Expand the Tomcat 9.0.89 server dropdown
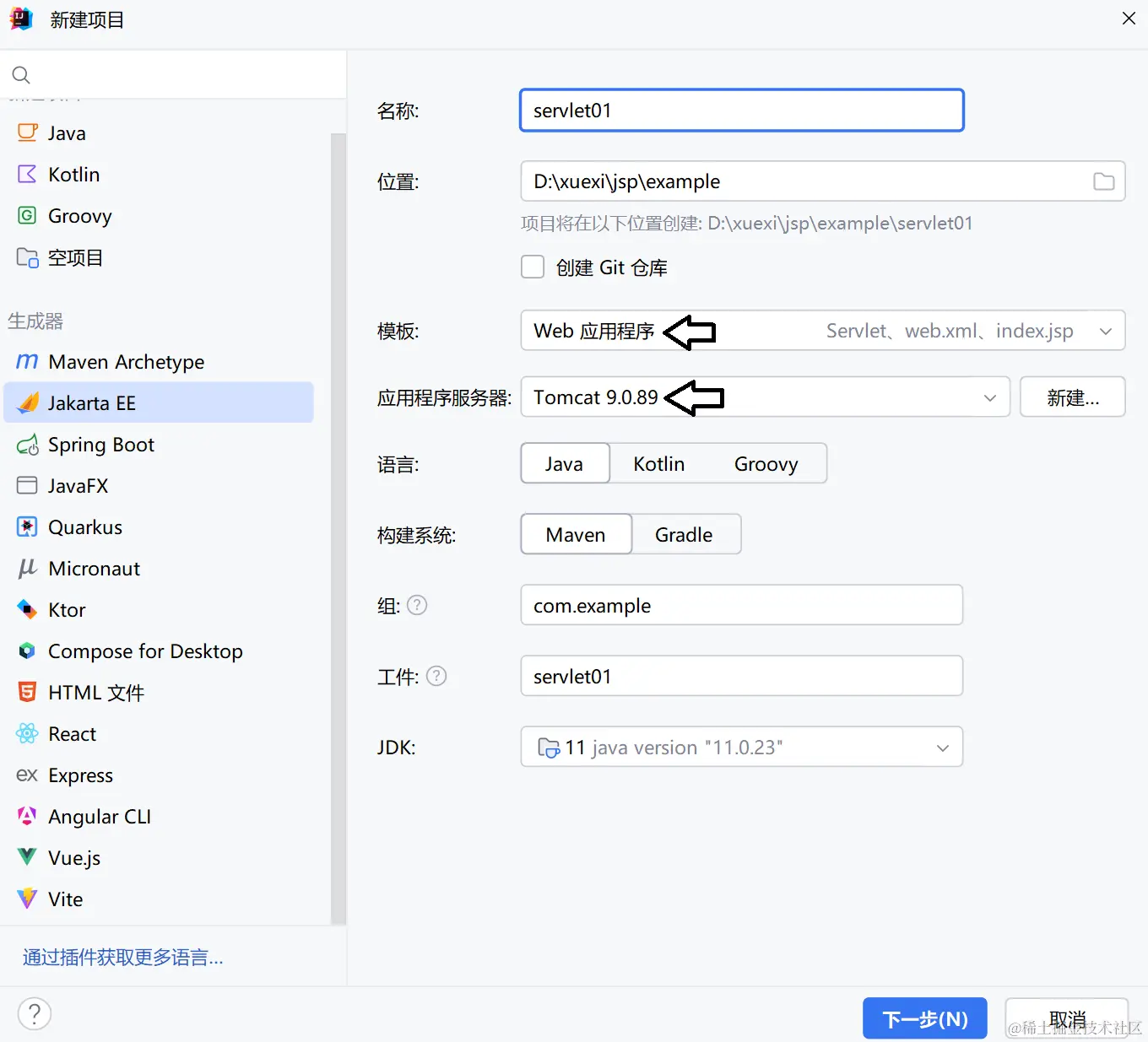 [x=989, y=397]
